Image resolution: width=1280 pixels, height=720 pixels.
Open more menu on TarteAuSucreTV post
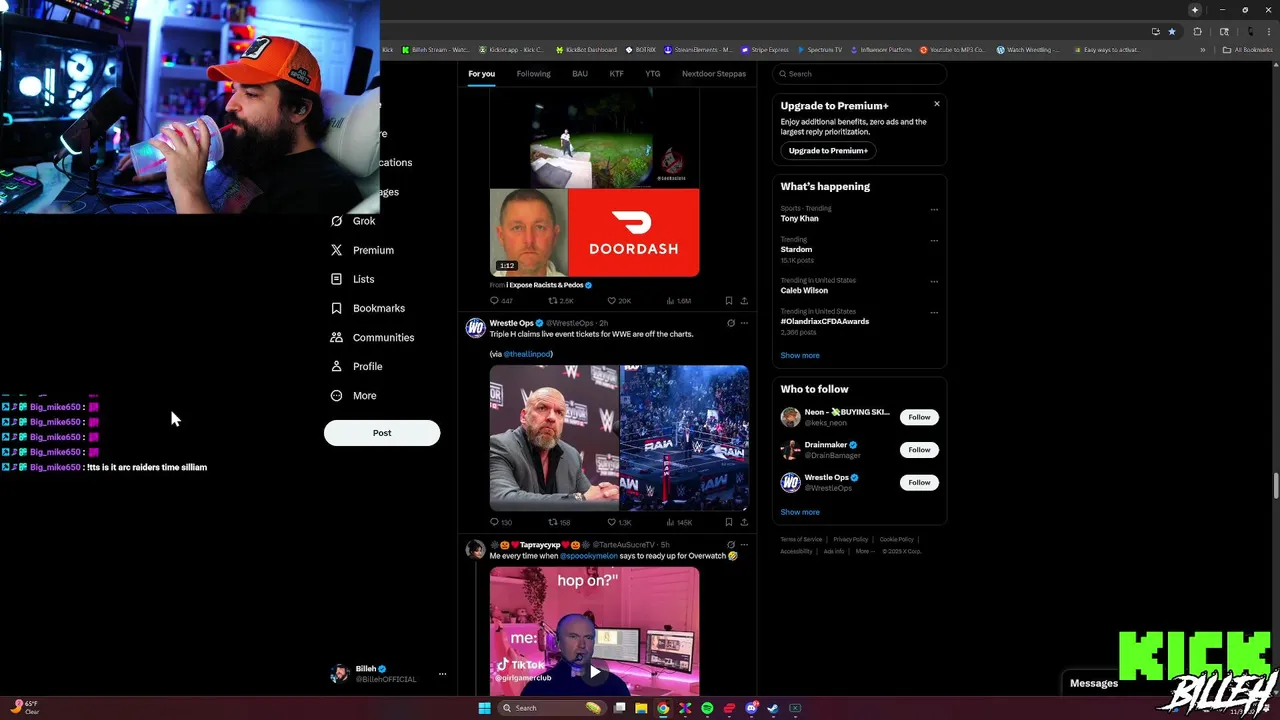coord(744,545)
